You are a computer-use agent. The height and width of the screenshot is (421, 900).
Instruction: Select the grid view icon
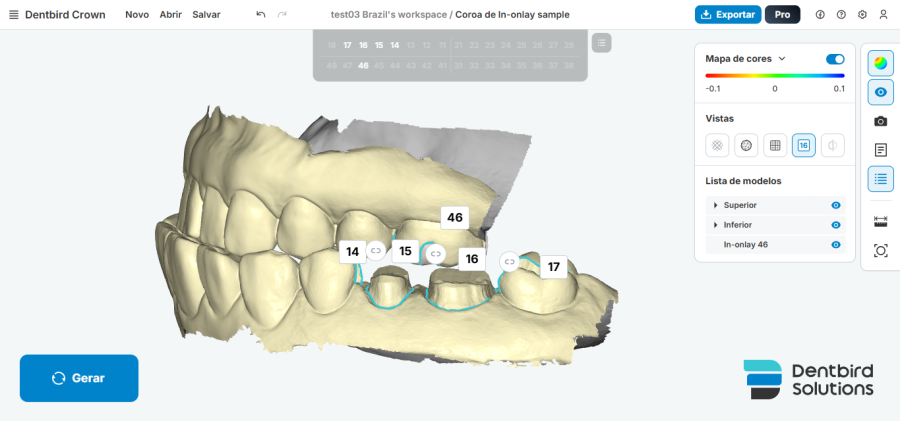click(x=775, y=145)
